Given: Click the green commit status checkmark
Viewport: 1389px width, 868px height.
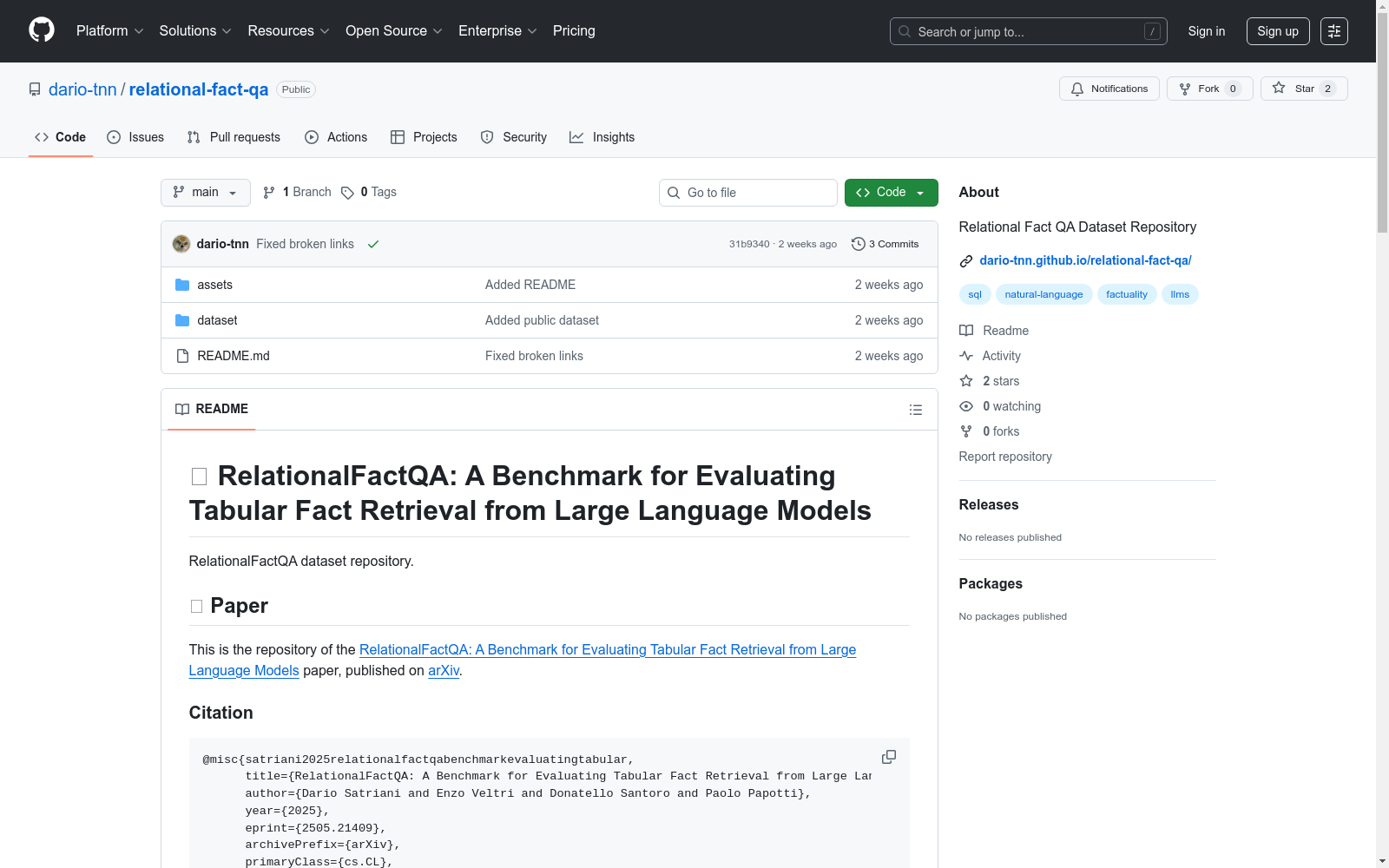Looking at the screenshot, I should click(x=373, y=244).
